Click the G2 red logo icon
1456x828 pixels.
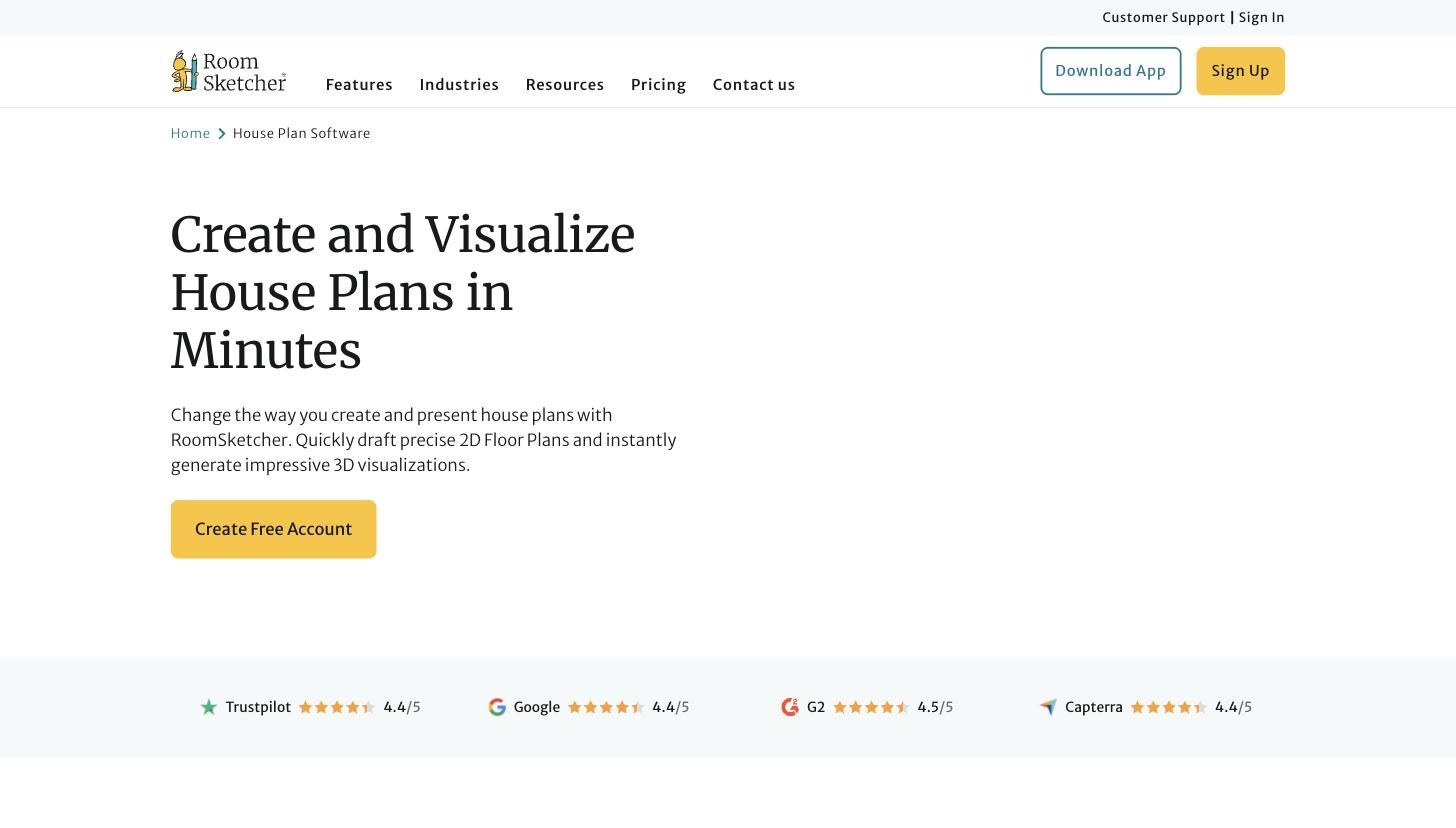tap(790, 707)
